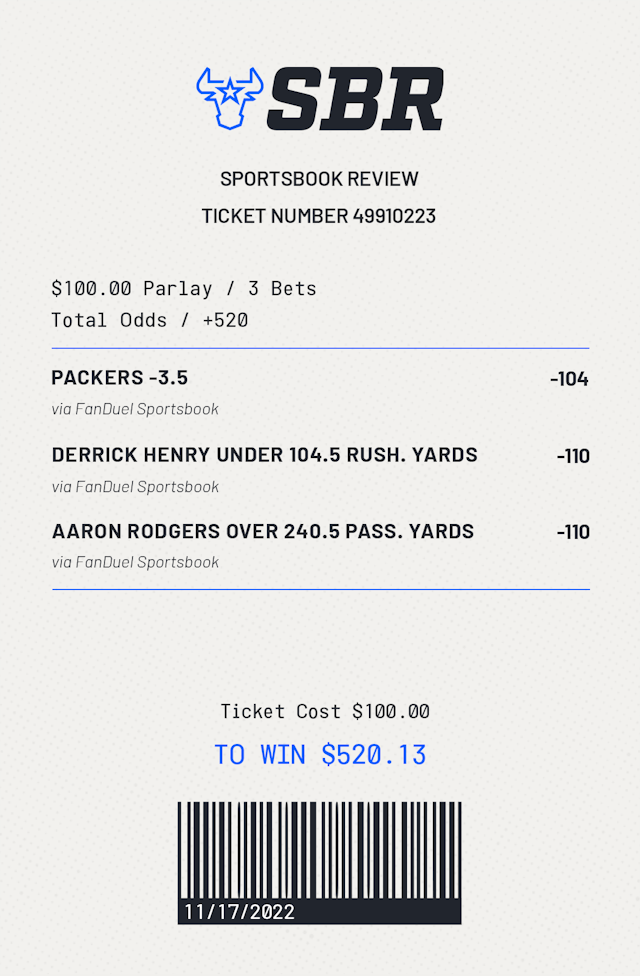Click the -104 odds for Packers

pyautogui.click(x=569, y=379)
